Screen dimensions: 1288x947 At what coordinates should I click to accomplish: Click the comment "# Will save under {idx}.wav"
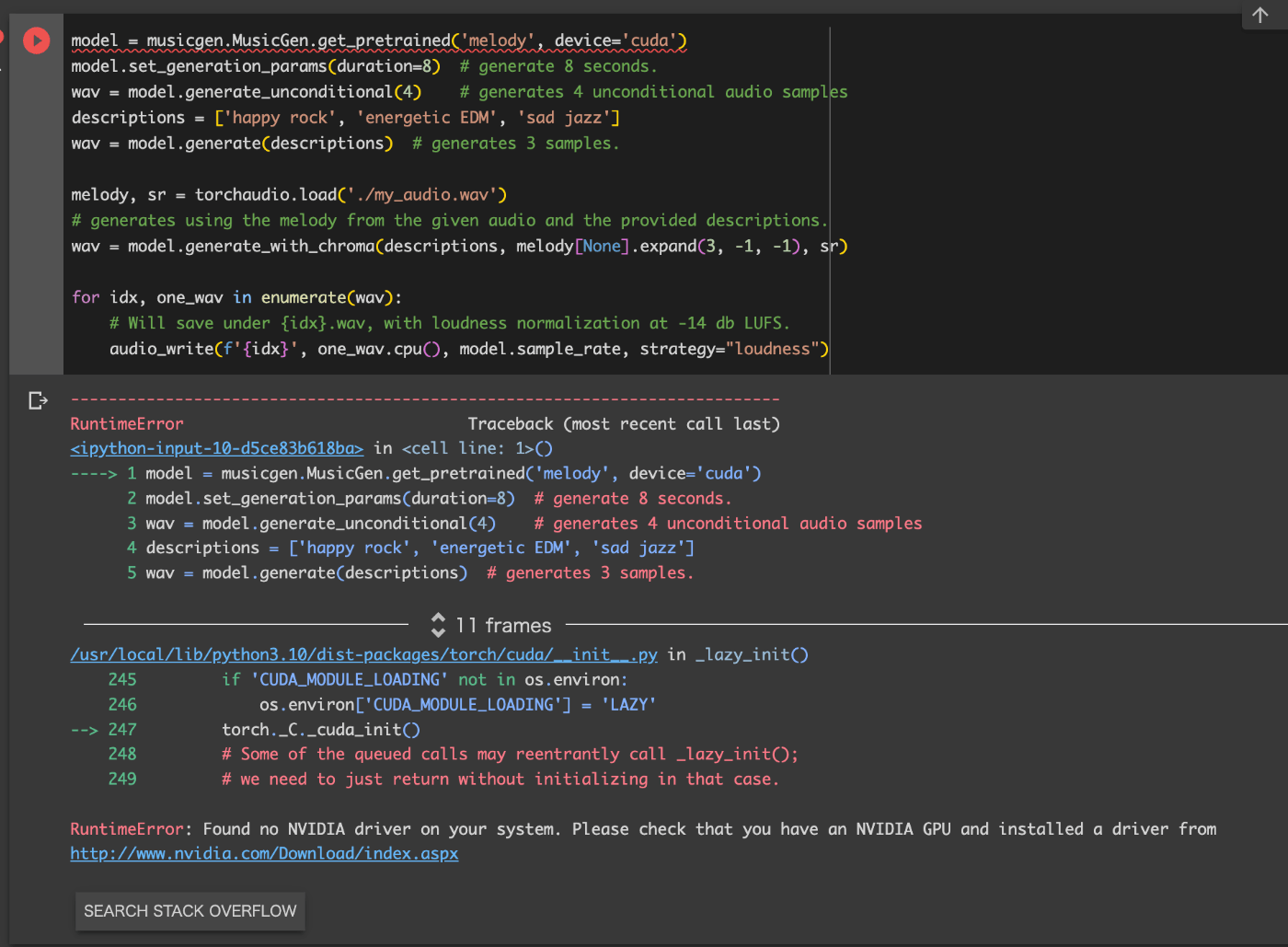(449, 323)
